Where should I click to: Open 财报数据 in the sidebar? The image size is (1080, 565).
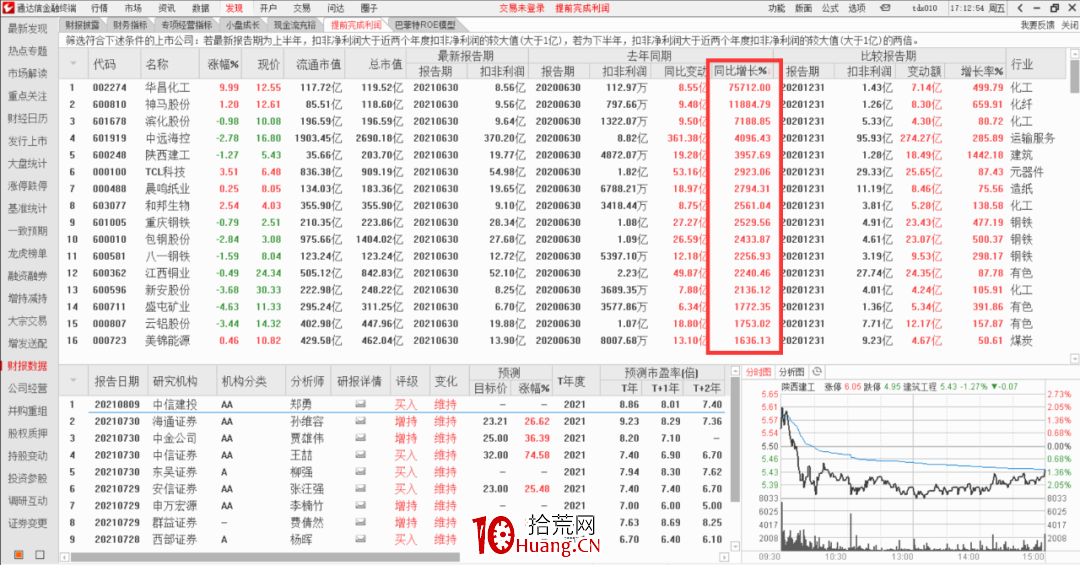28,366
